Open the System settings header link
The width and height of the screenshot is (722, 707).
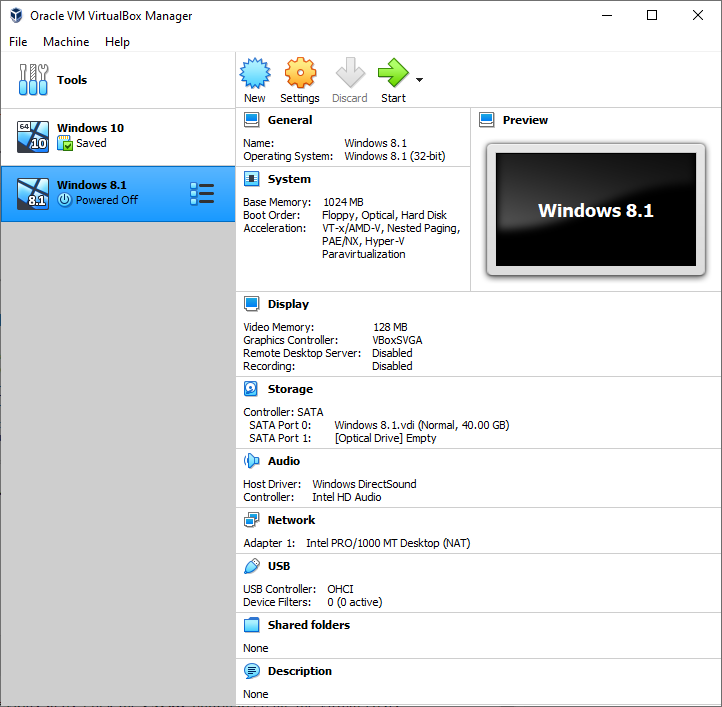tap(289, 179)
